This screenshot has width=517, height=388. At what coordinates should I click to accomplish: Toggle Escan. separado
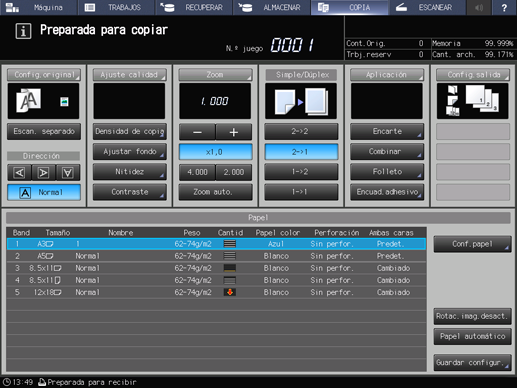tap(44, 131)
